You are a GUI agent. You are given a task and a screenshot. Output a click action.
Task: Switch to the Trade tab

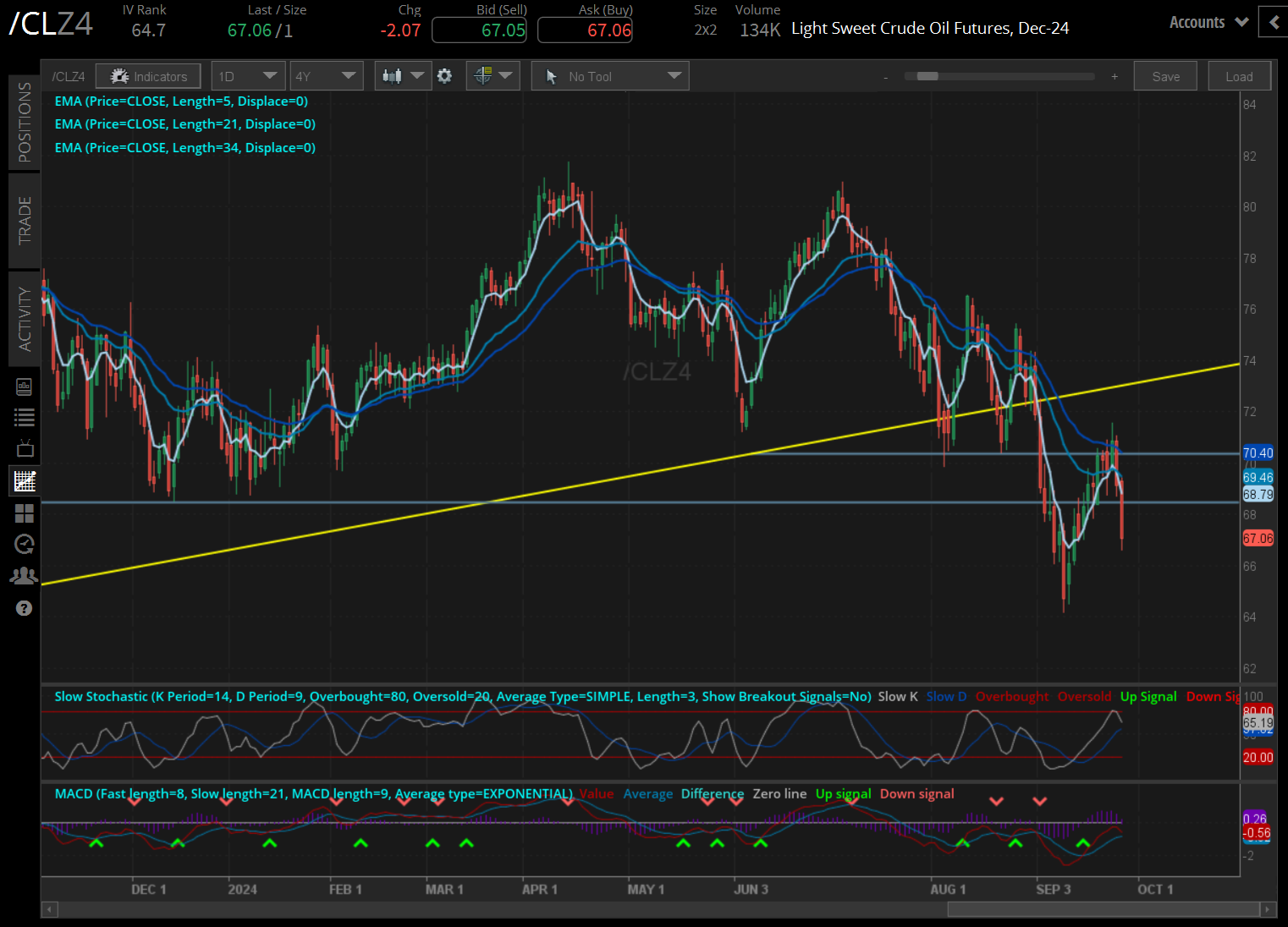tap(25, 220)
